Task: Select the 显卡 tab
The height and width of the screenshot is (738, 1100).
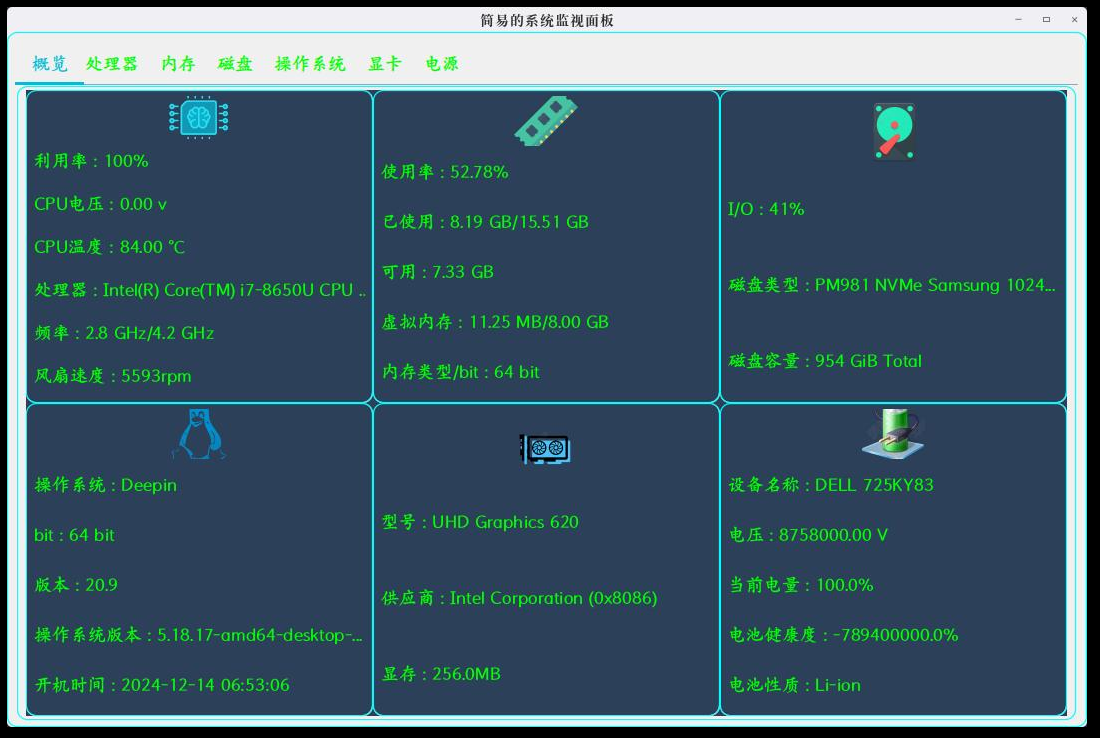Action: pyautogui.click(x=385, y=64)
